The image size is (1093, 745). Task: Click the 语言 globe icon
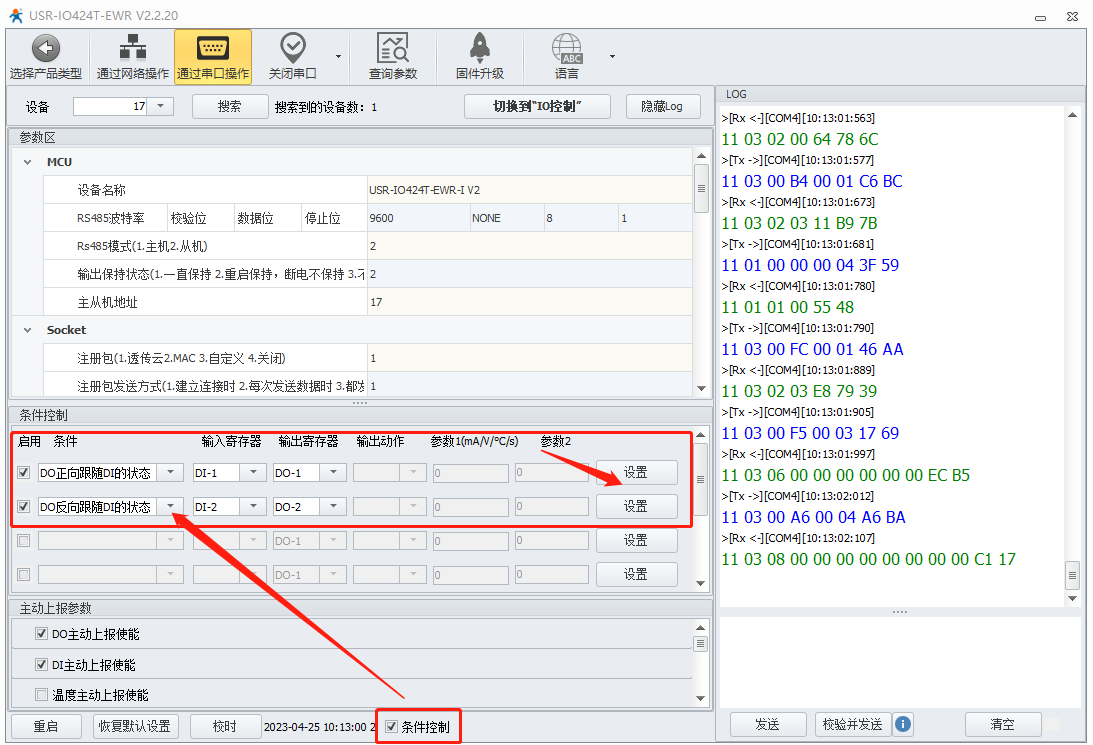click(567, 48)
